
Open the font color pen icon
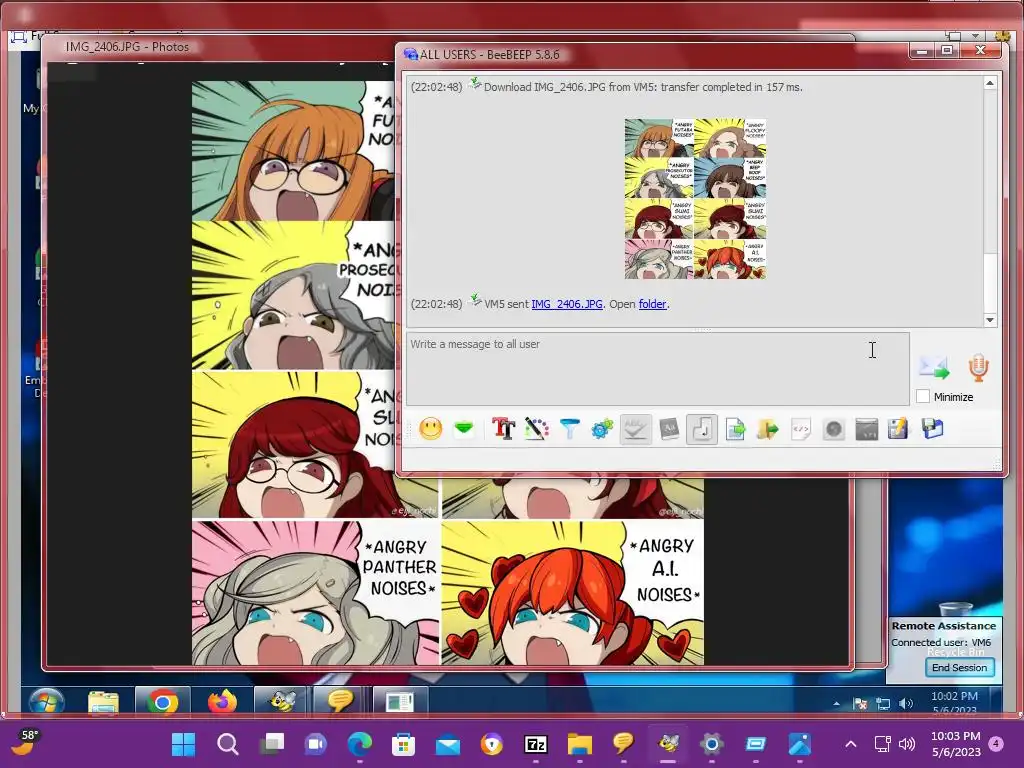(x=536, y=429)
